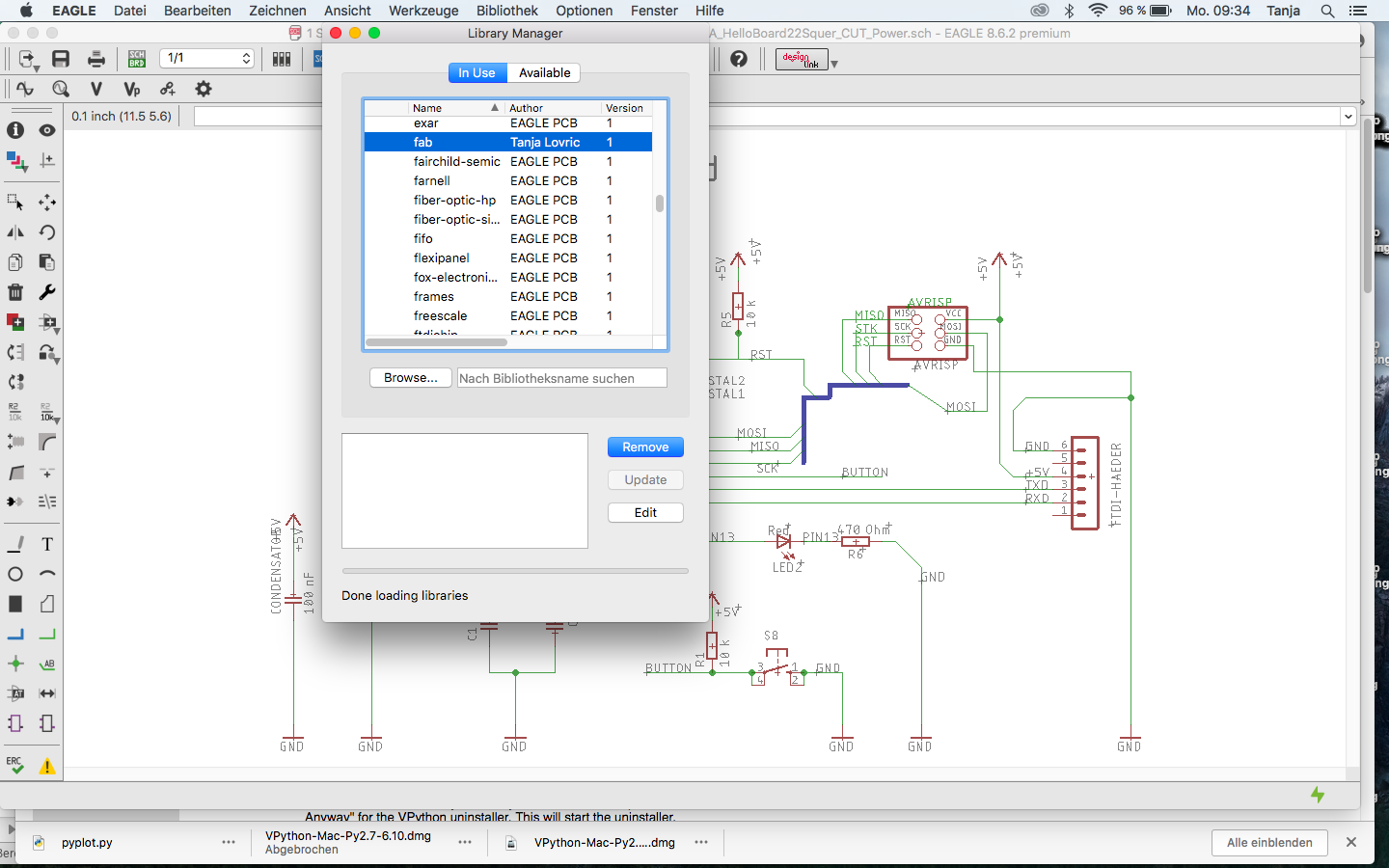Open the library books icon
Viewport: 1389px width, 868px height.
click(282, 59)
